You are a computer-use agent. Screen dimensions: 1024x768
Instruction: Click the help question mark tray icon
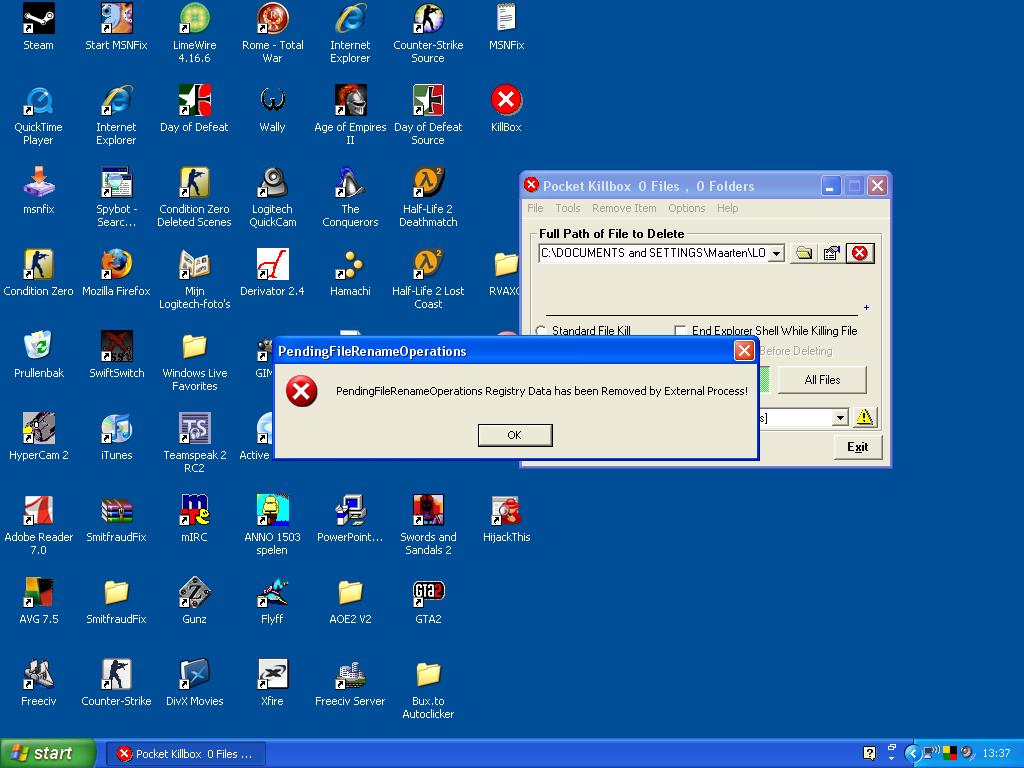tap(869, 753)
